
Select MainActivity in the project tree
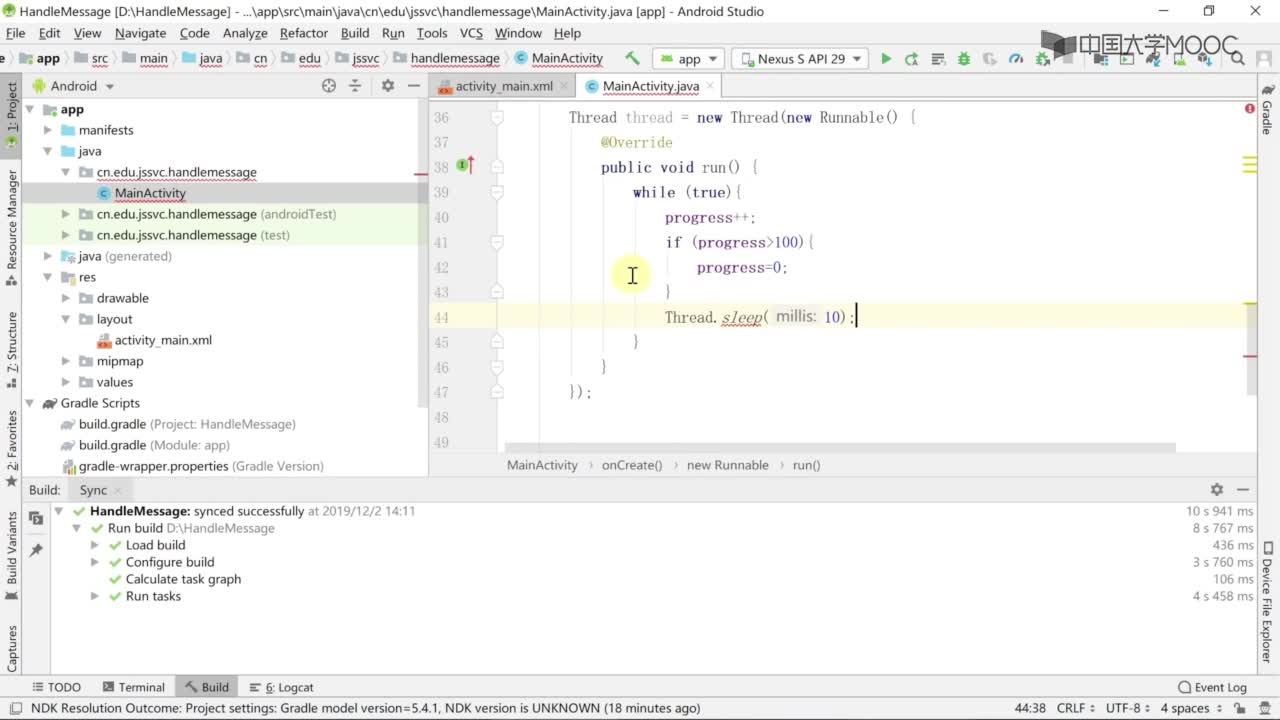coord(150,193)
